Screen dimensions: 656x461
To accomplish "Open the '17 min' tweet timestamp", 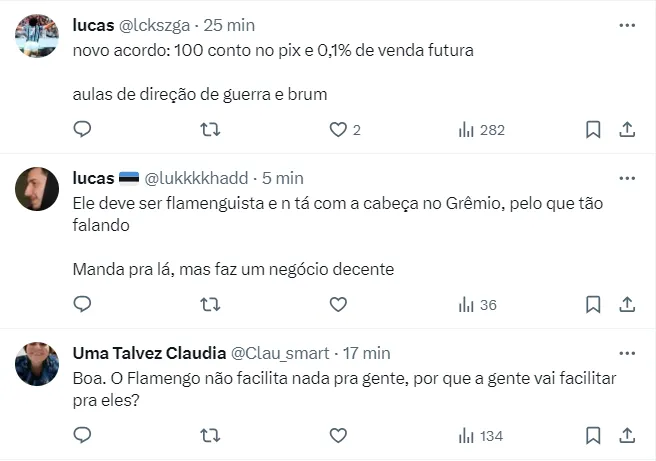I will (366, 353).
